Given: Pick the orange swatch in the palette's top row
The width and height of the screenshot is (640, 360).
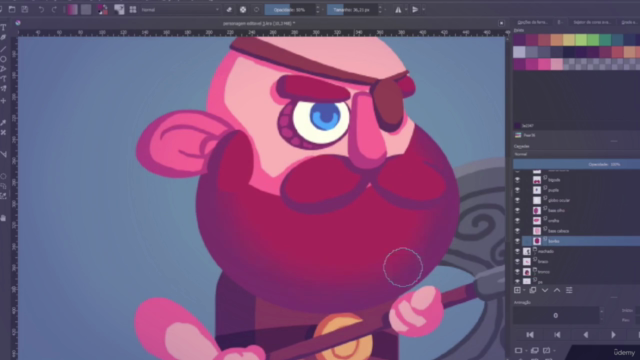Looking at the screenshot, I should pyautogui.click(x=556, y=40).
